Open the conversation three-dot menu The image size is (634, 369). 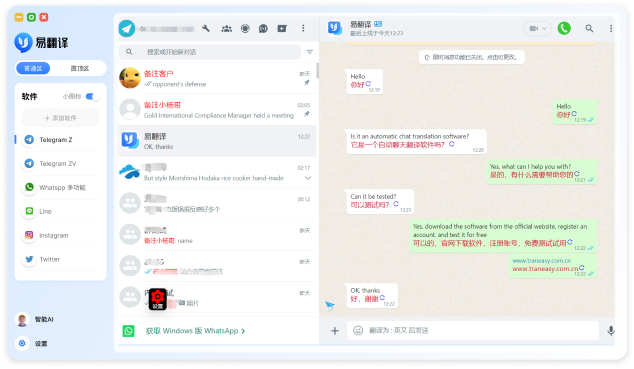(x=611, y=28)
